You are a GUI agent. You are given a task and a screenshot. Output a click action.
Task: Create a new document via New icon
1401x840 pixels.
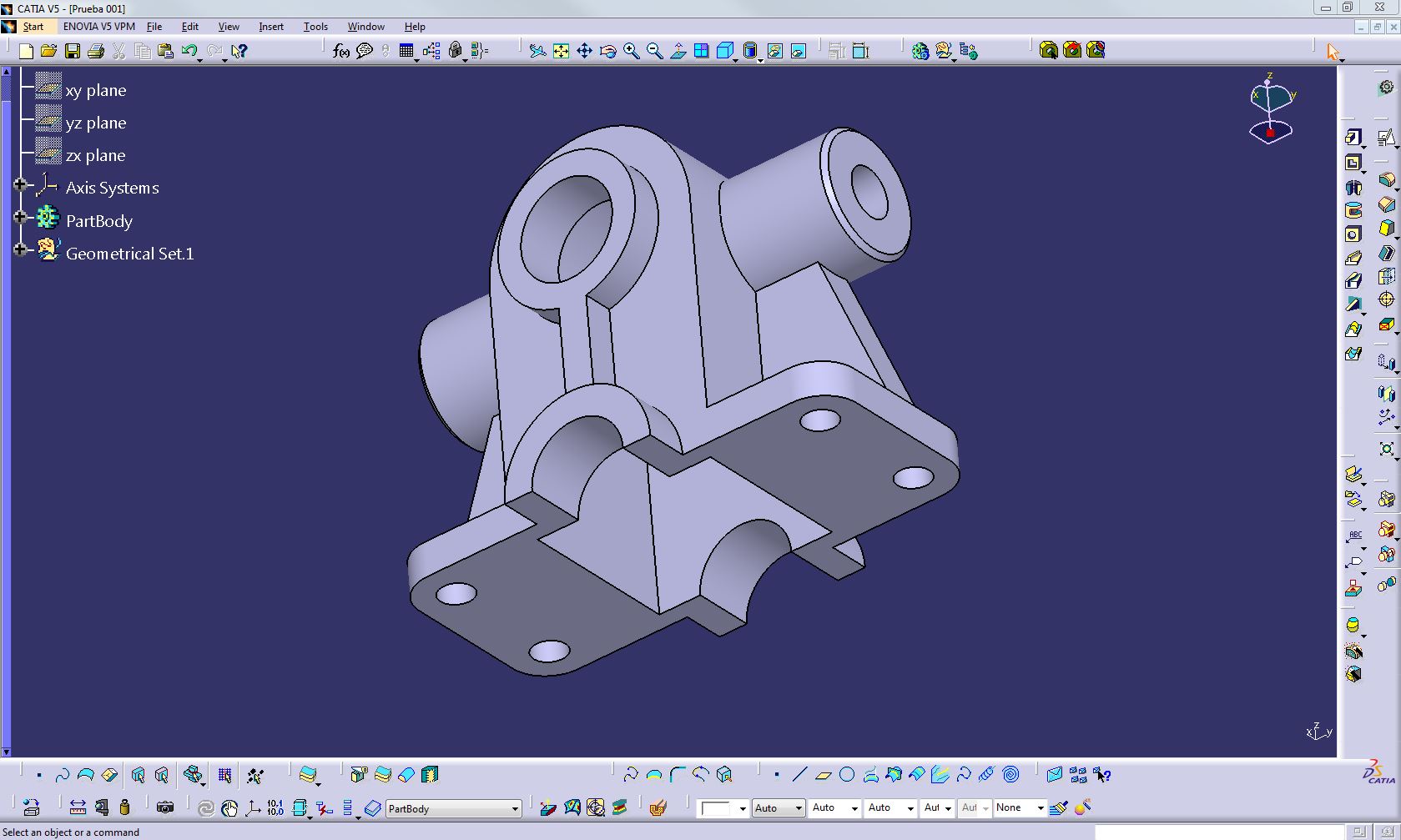26,51
